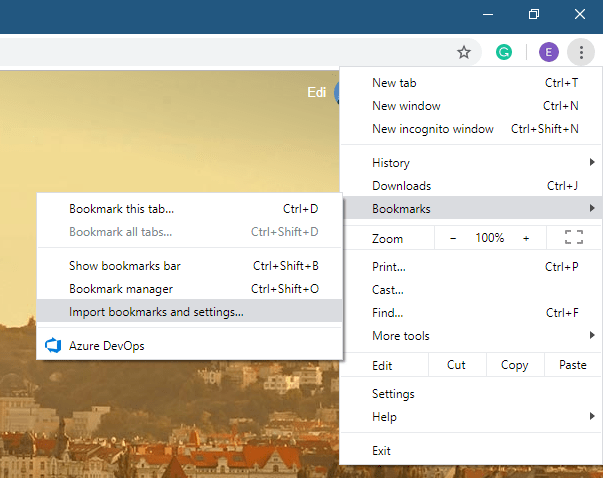The width and height of the screenshot is (603, 478).
Task: Select Import bookmarks and settings...
Action: tap(189, 311)
